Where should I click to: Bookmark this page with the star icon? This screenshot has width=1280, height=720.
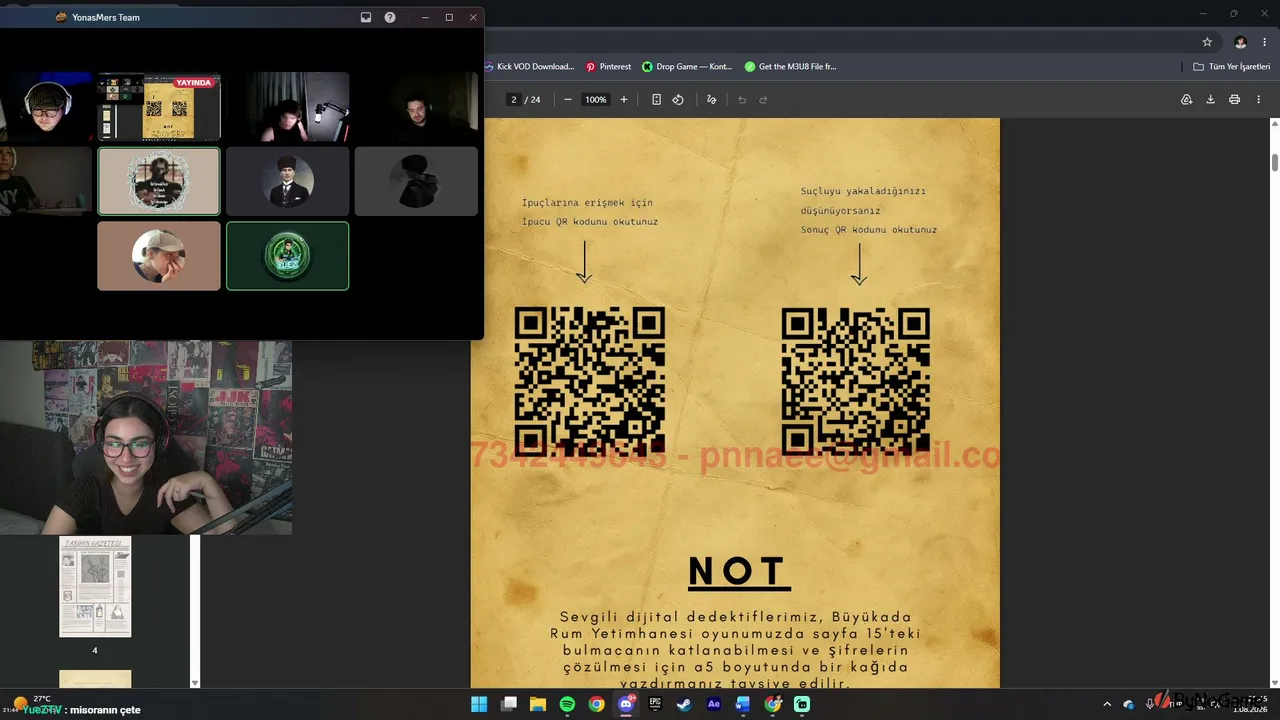(x=1207, y=42)
